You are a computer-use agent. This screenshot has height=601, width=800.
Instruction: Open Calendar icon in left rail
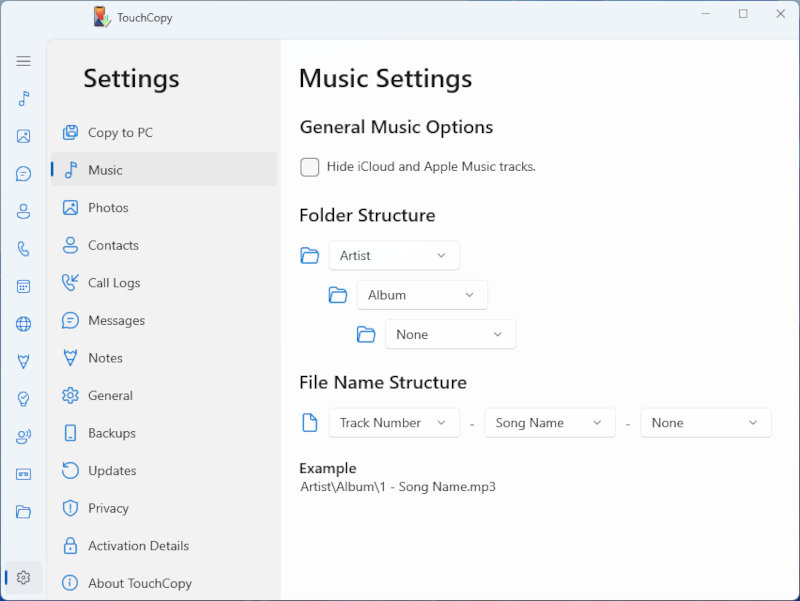[x=23, y=286]
